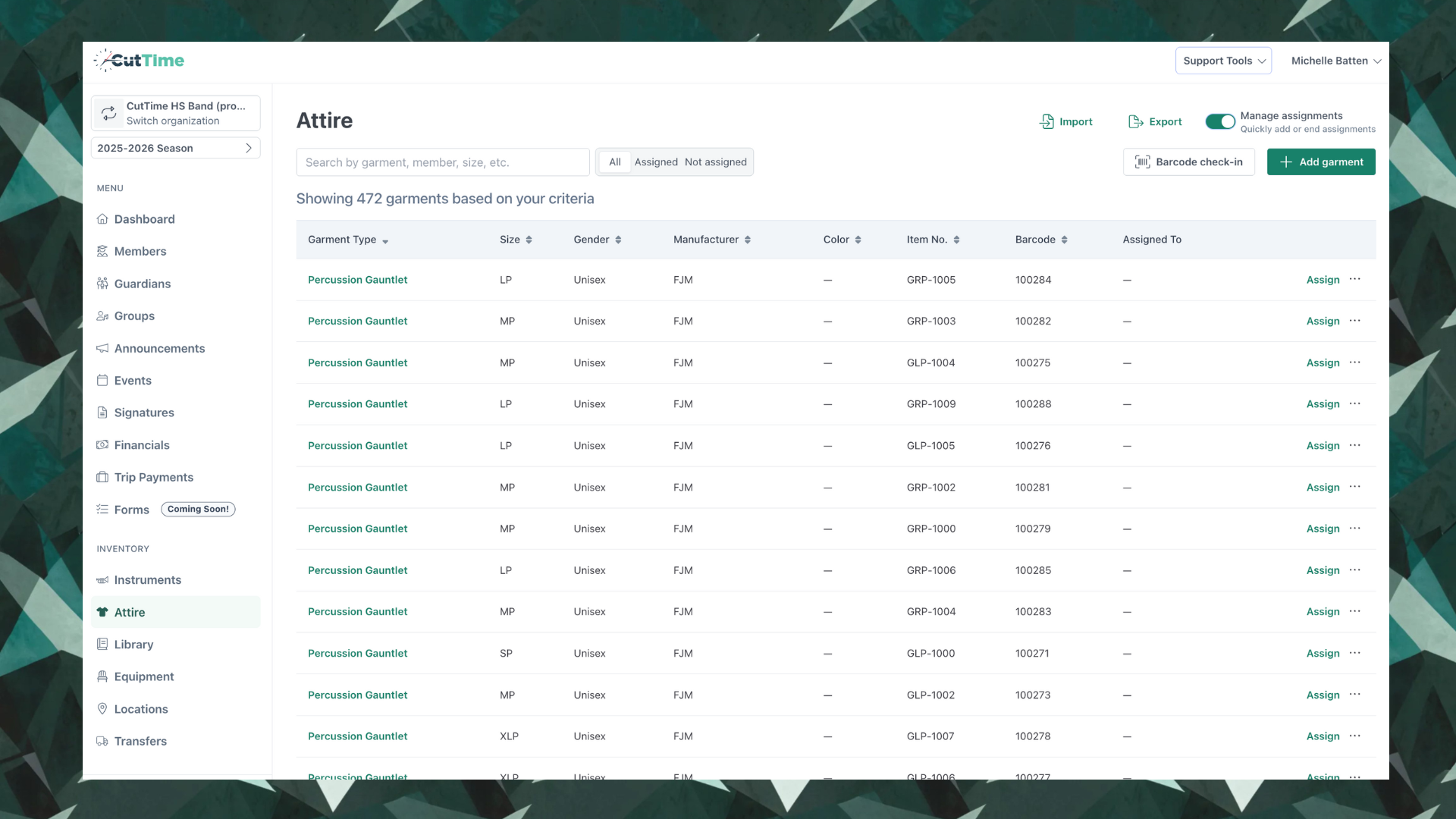The width and height of the screenshot is (1456, 819).
Task: Go to Trip Payments menu item
Action: coord(153,477)
